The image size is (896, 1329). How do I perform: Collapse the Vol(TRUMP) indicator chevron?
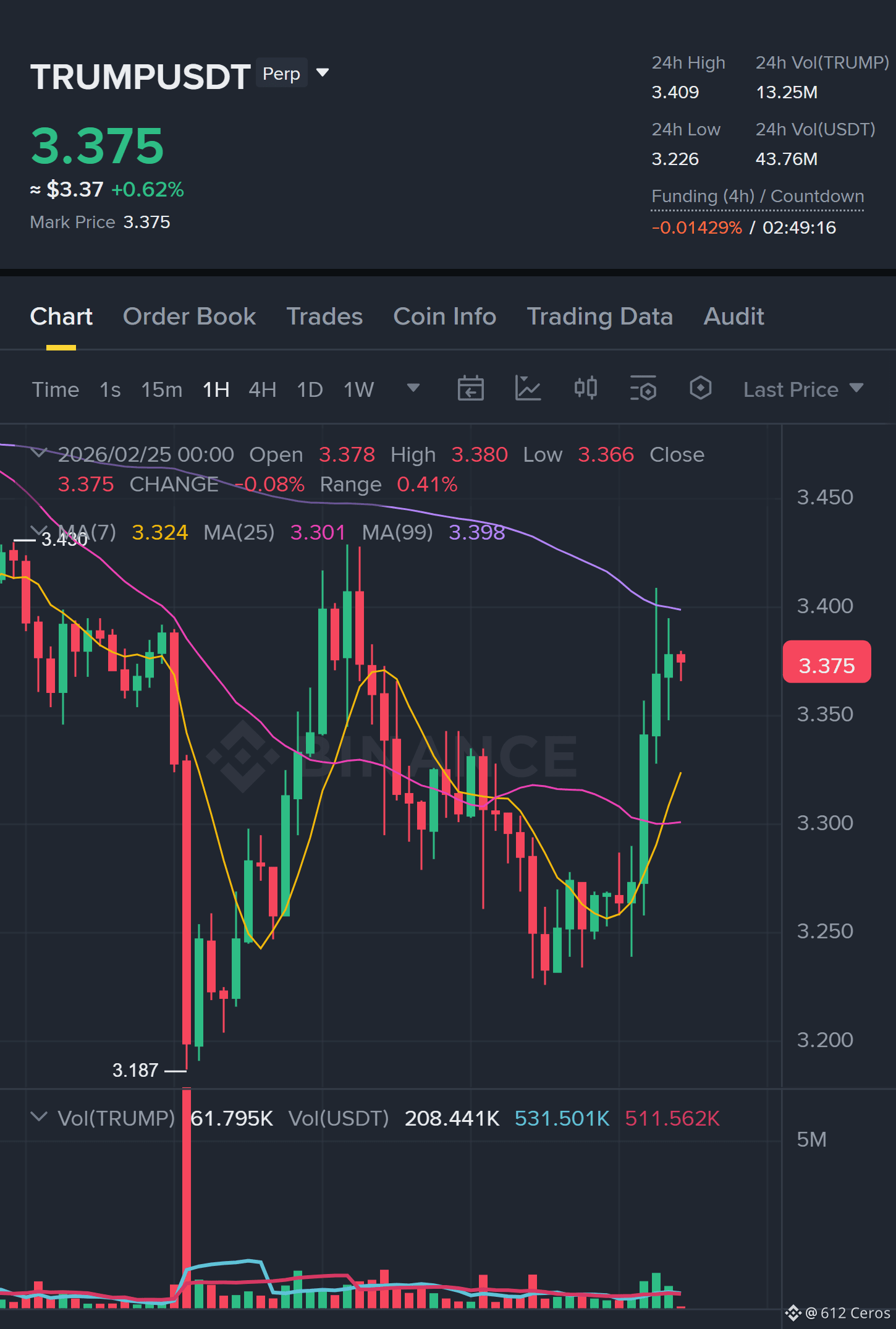[x=39, y=1117]
